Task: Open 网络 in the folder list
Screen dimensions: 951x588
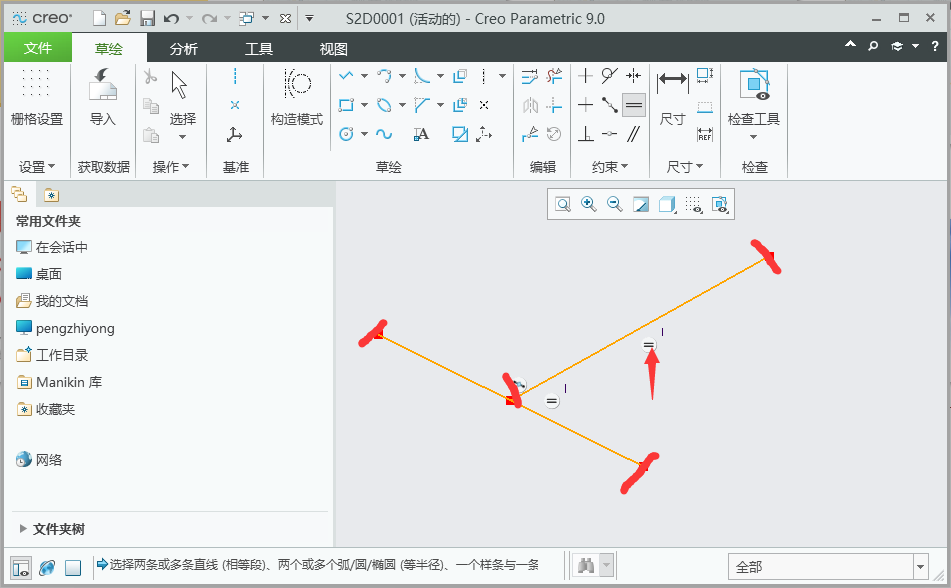Action: click(x=39, y=459)
